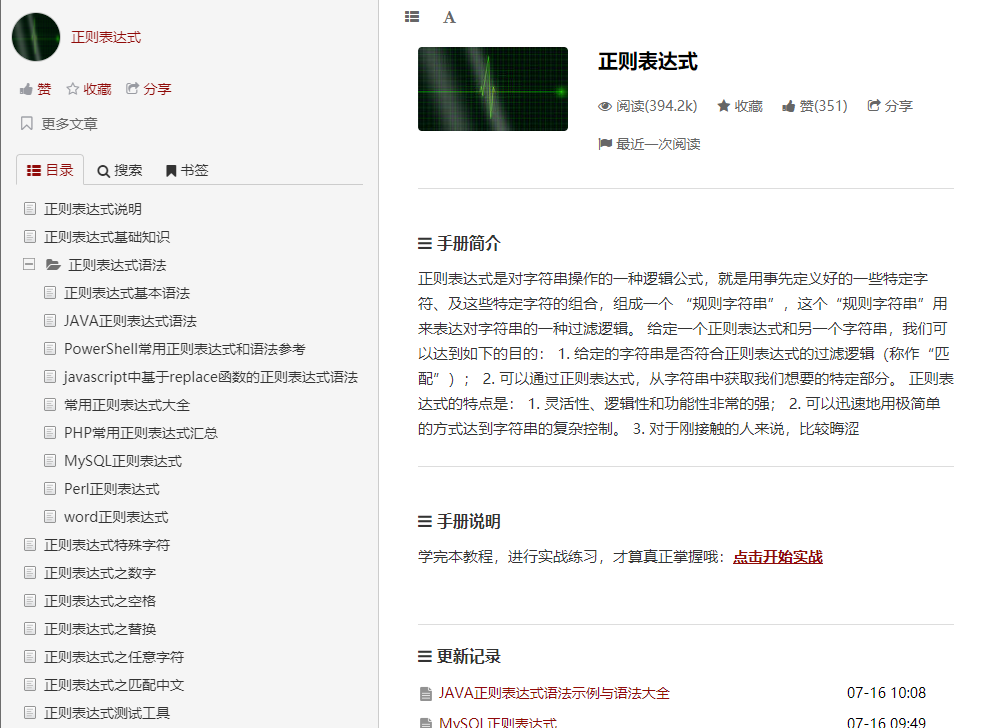The width and height of the screenshot is (991, 728).
Task: Click the open-folder icon of 正则表达式语法
Action: (53, 265)
